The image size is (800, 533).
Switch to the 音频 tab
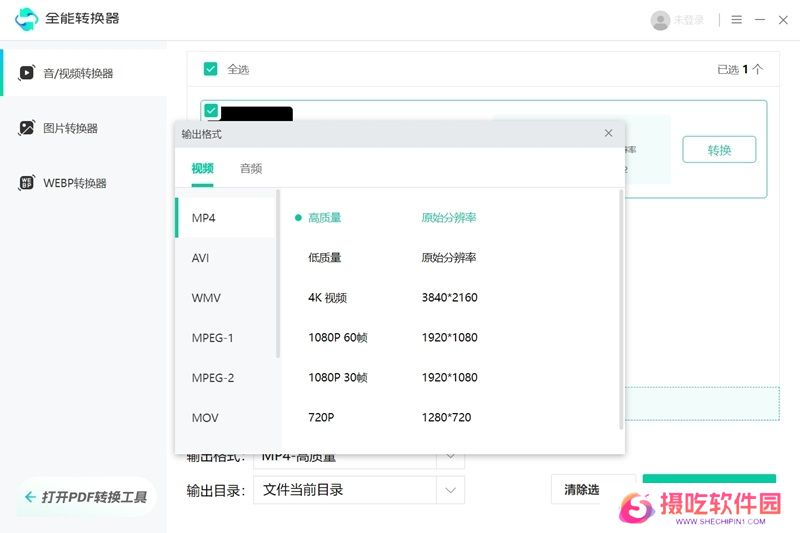pos(250,168)
